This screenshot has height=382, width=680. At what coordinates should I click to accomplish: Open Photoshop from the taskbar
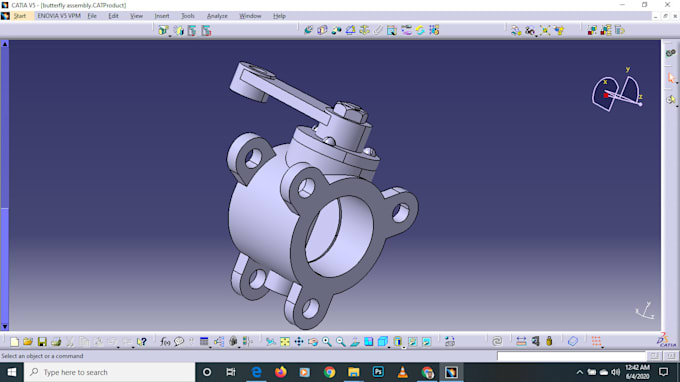pyautogui.click(x=378, y=372)
